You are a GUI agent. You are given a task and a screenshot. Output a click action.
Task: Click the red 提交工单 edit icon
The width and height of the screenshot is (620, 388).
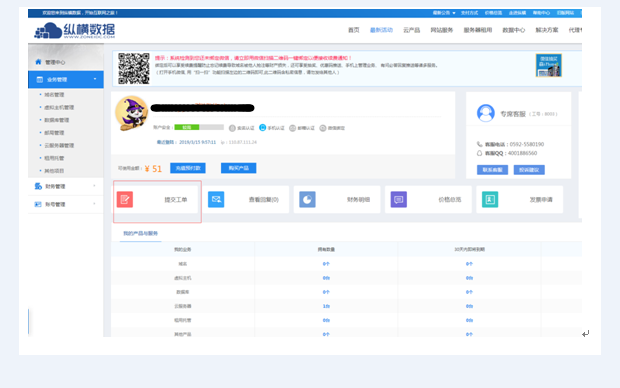125,199
